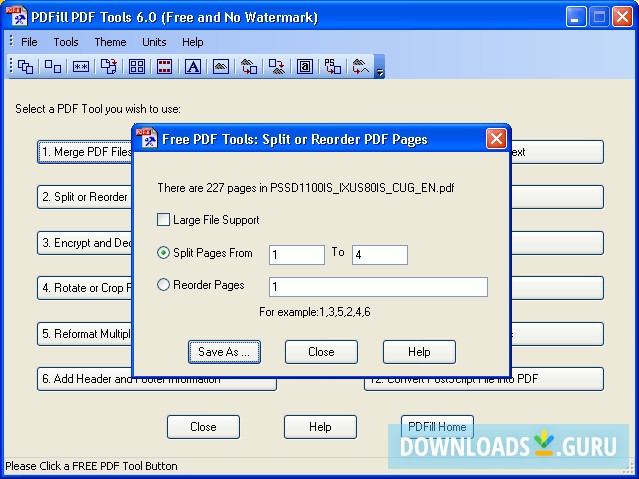Click the Encrypt and Decrypt asterisk icon
The image size is (639, 479).
pos(81,66)
